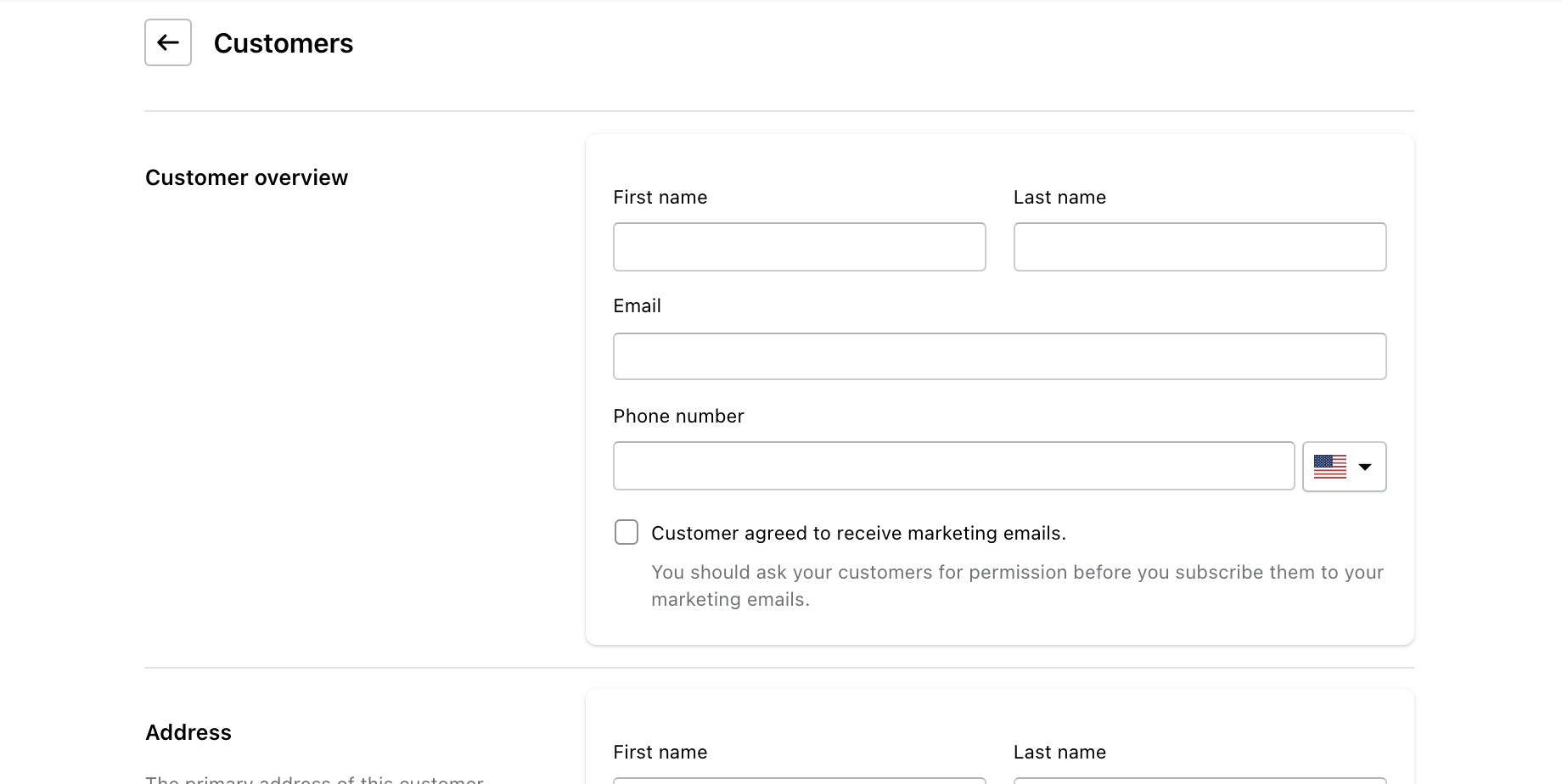Click the primary address description text
This screenshot has width=1562, height=784.
click(314, 779)
